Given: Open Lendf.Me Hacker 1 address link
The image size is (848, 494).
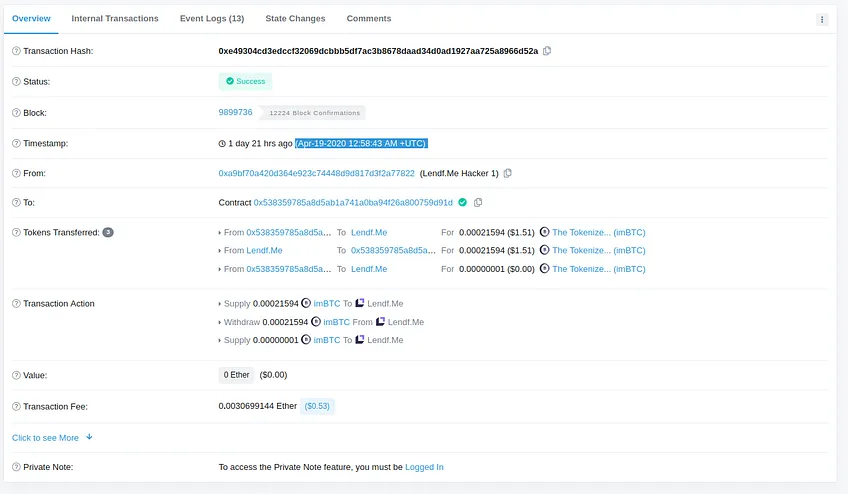Looking at the screenshot, I should point(316,173).
